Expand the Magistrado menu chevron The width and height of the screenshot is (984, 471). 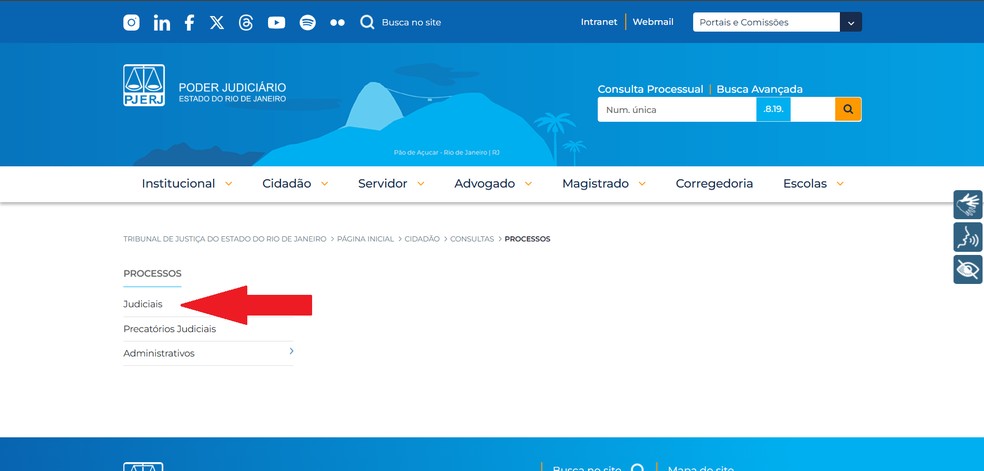(x=642, y=184)
